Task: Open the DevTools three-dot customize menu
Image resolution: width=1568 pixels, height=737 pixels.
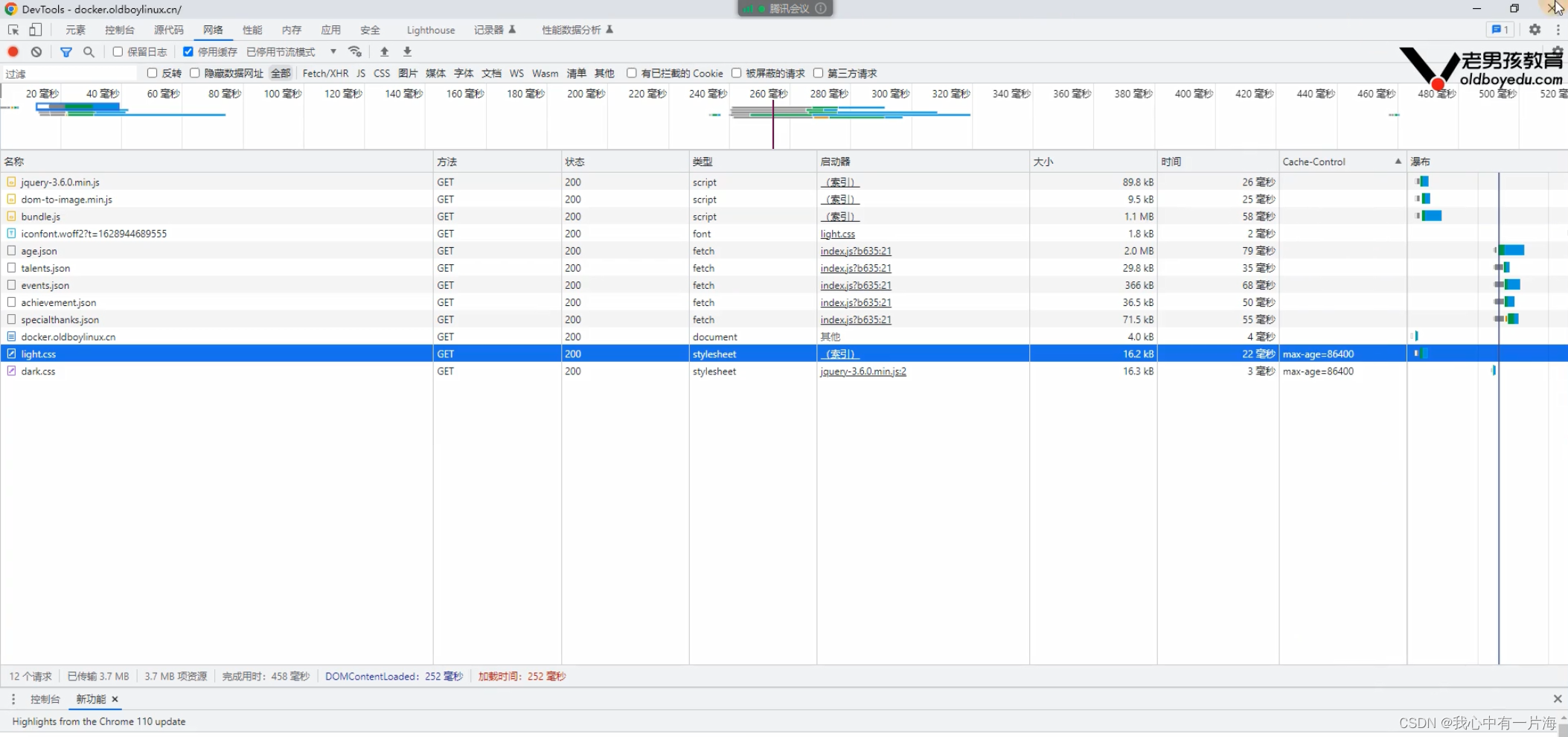Action: pos(1558,30)
